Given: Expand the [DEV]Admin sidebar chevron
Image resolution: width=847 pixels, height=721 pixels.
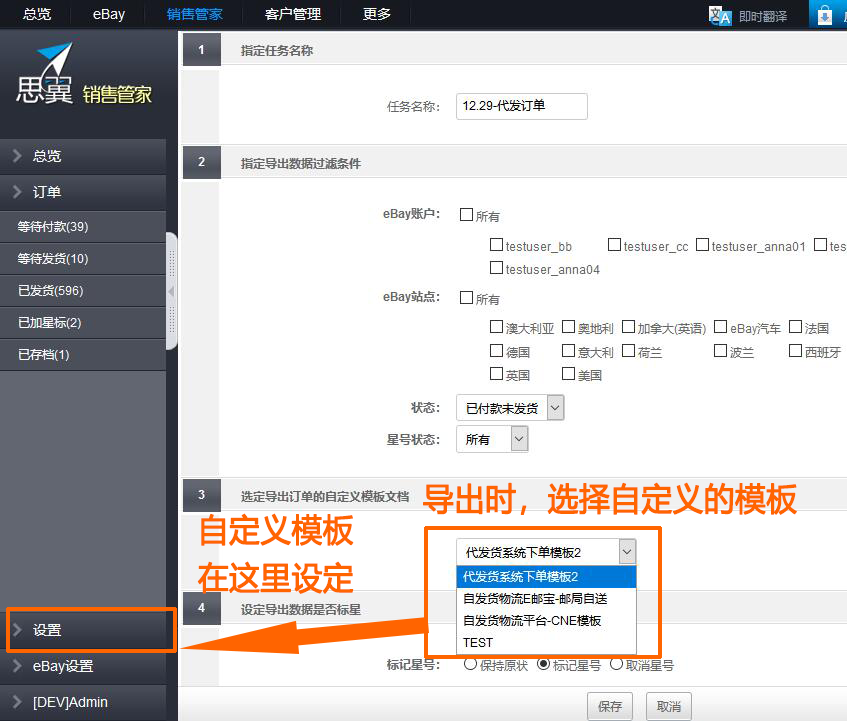Looking at the screenshot, I should pyautogui.click(x=17, y=702).
